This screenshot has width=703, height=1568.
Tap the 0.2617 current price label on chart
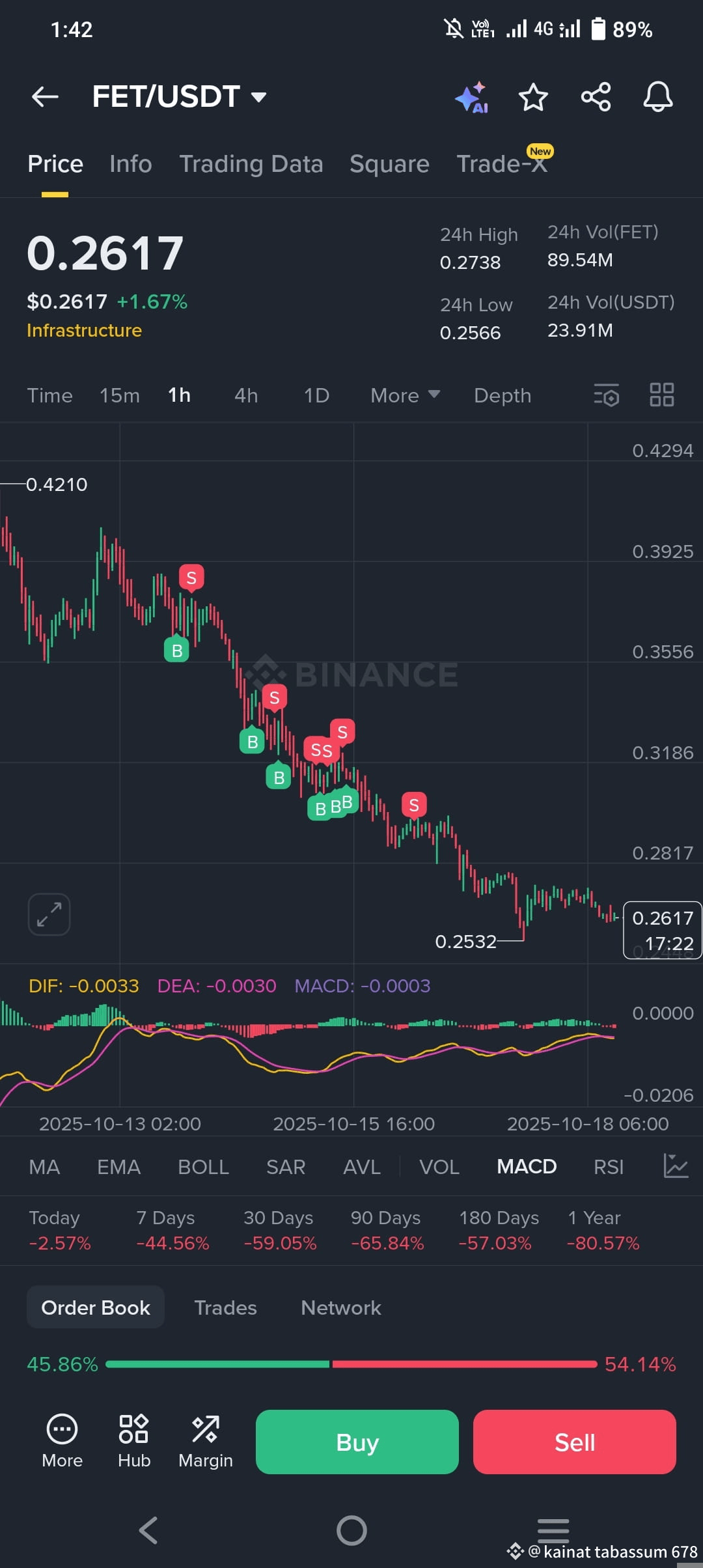point(663,930)
